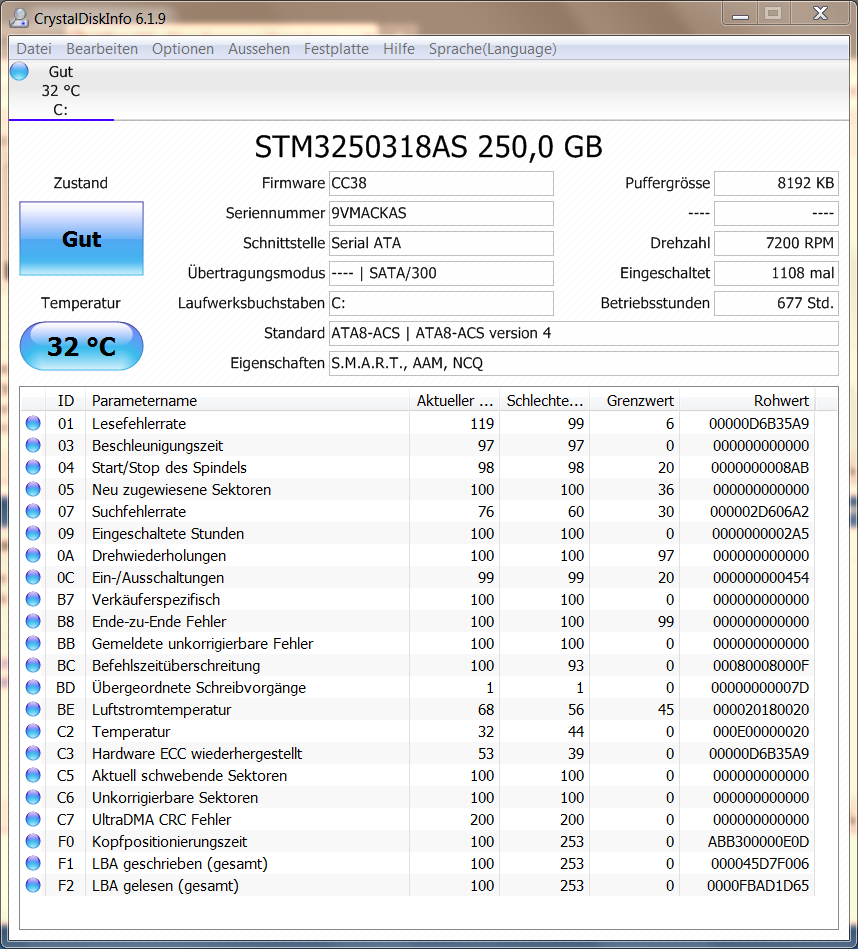Click the status icon for Unkorrigierbare Sektoren
This screenshot has height=949, width=858.
pyautogui.click(x=33, y=797)
